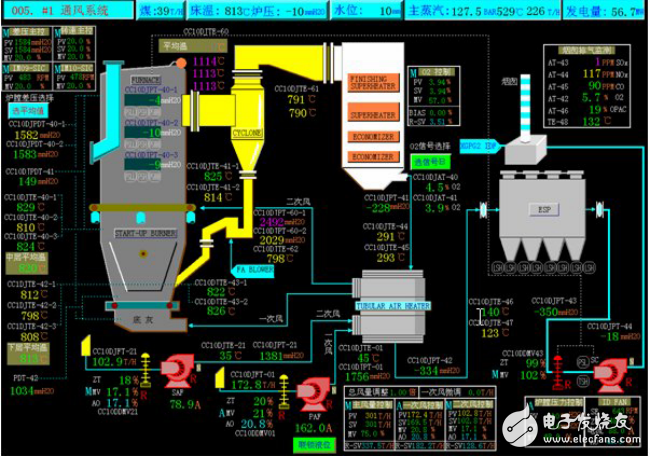Viewport: 650px width, 456px height.
Task: Toggle the cyan 选平均值 selector button
Action: point(28,112)
